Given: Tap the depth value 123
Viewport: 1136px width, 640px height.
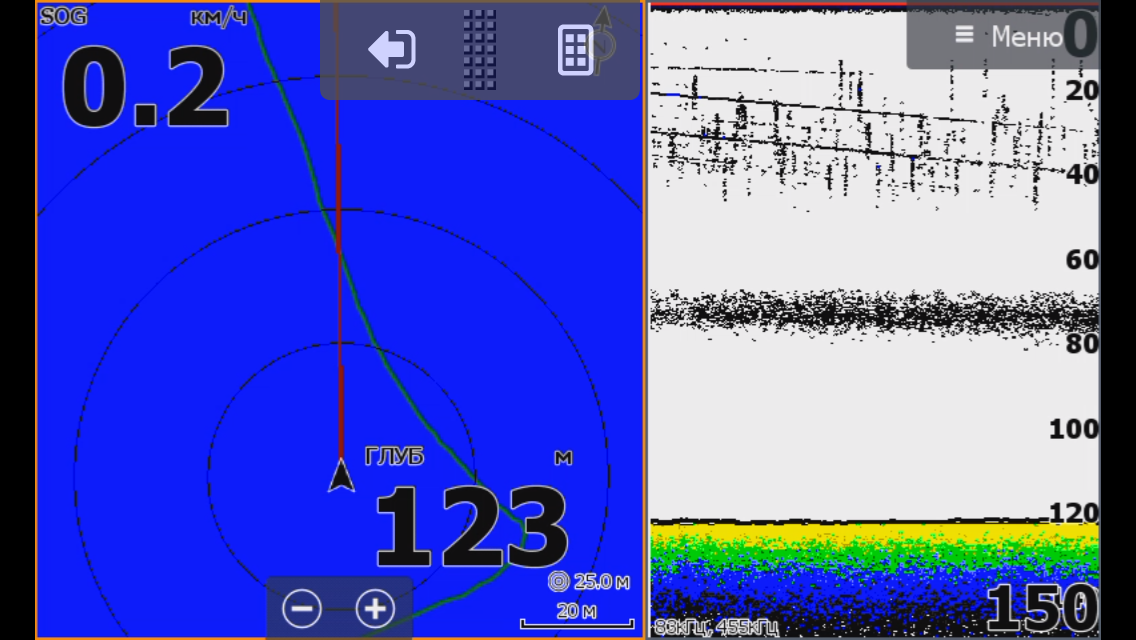Looking at the screenshot, I should [471, 527].
